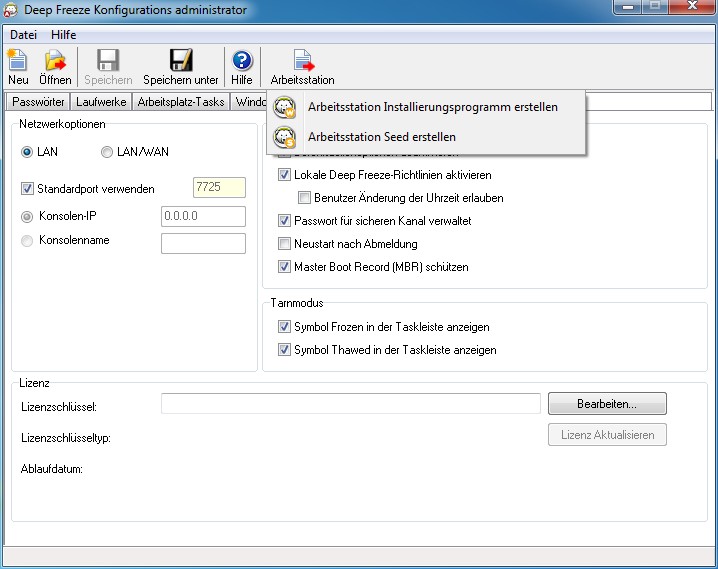Select Arbeitsstation Seed erstellen
Screen dimensions: 718x569
tap(381, 137)
